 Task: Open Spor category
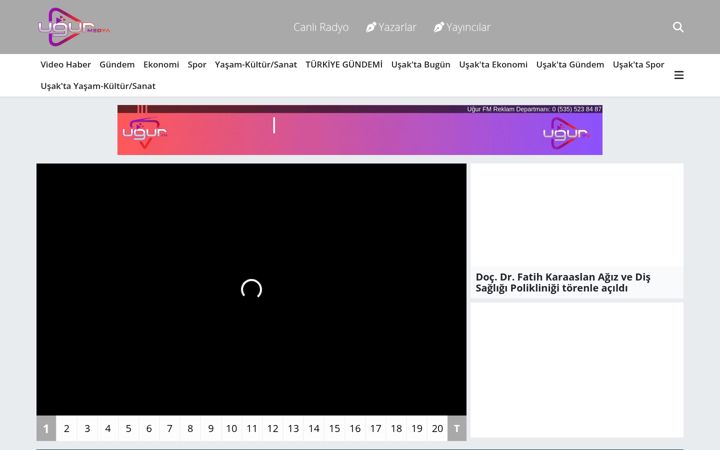pos(197,65)
